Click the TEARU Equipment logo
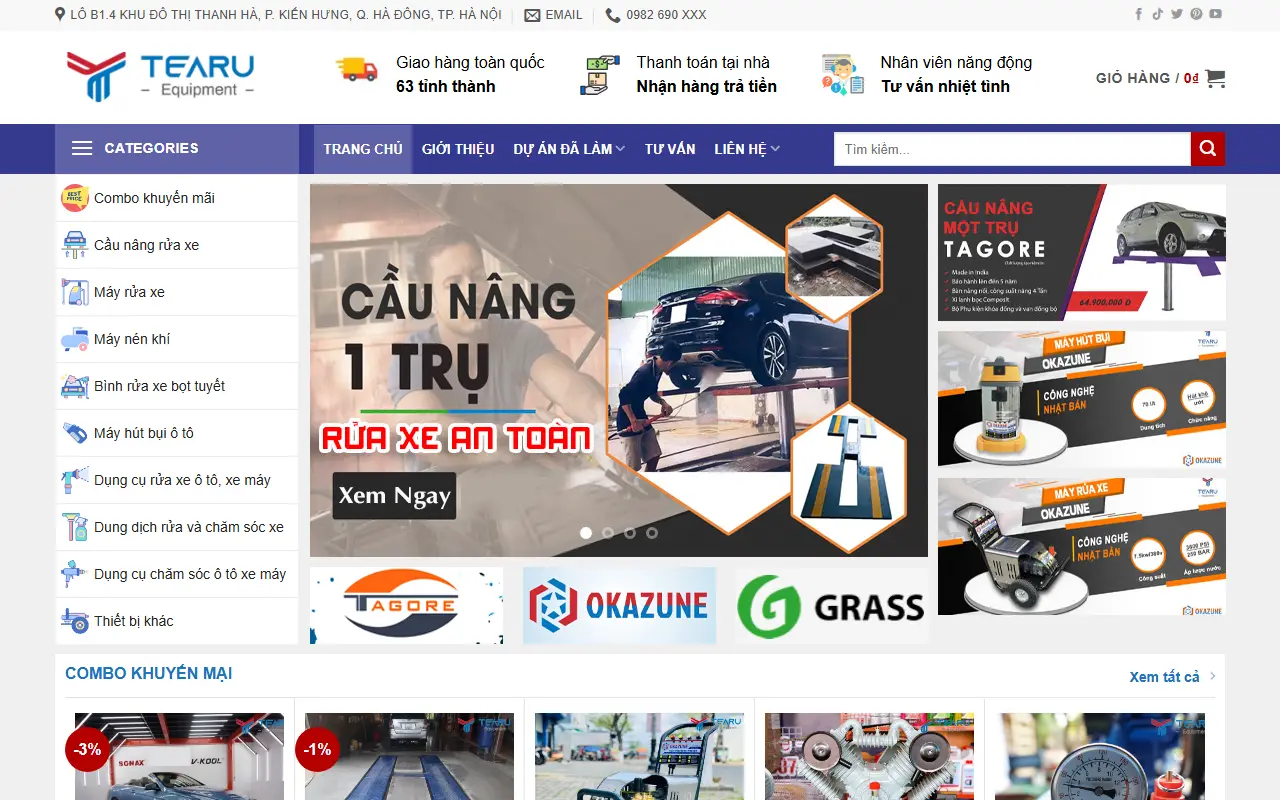The width and height of the screenshot is (1280, 800). pyautogui.click(x=160, y=77)
